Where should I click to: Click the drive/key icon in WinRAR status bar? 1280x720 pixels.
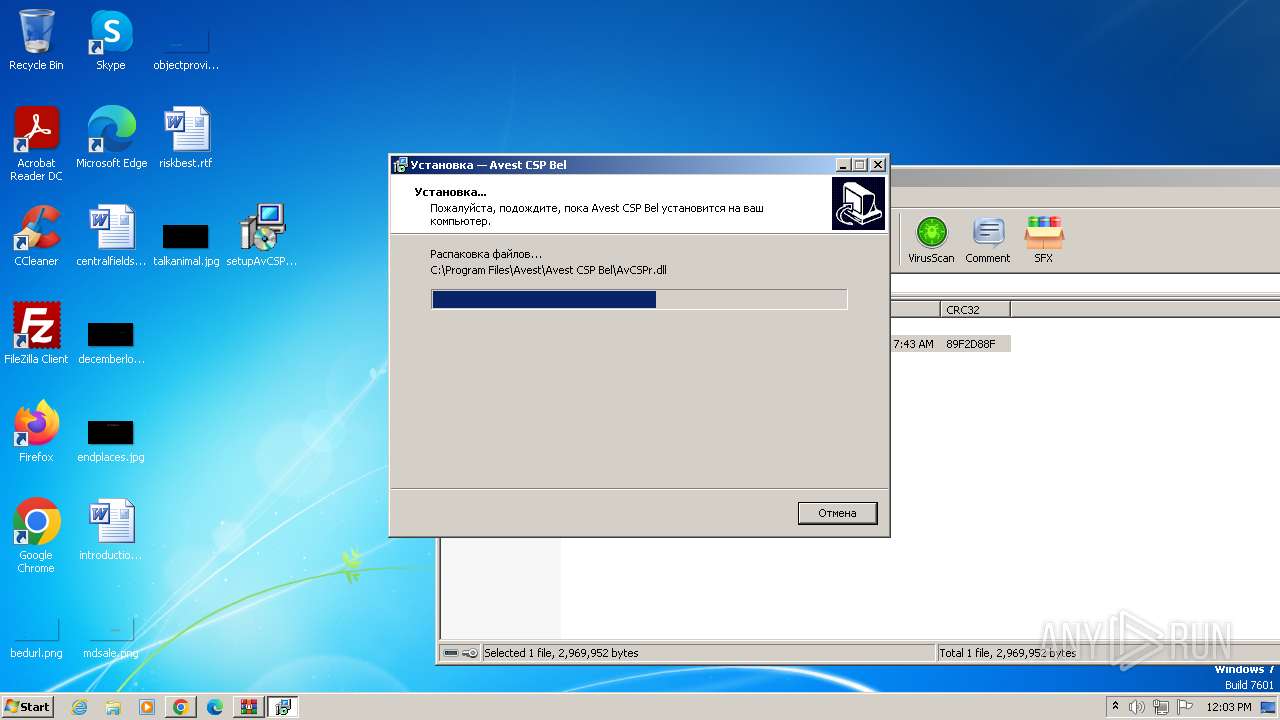(x=460, y=653)
